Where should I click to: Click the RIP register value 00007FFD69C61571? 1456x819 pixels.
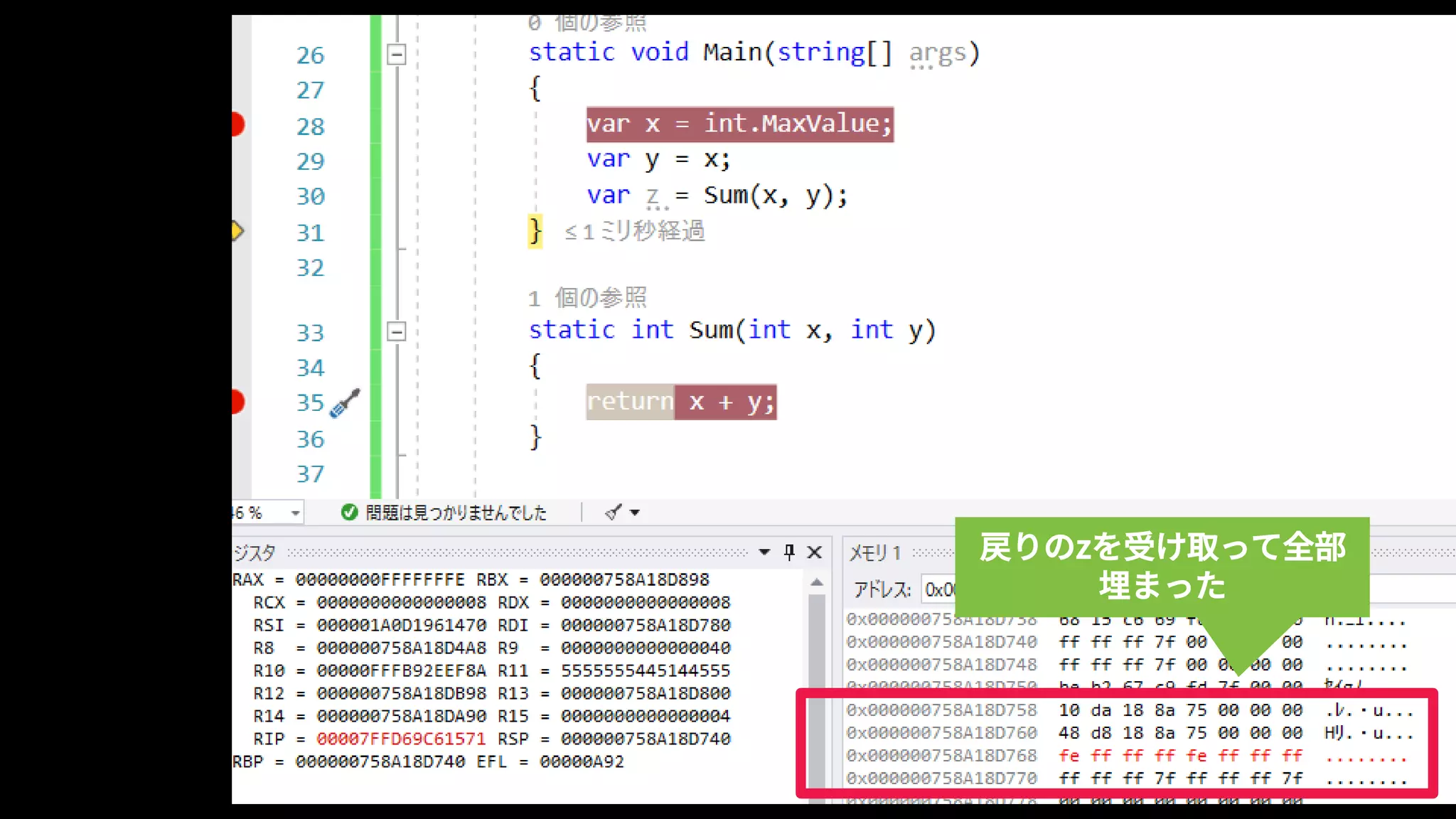[401, 739]
